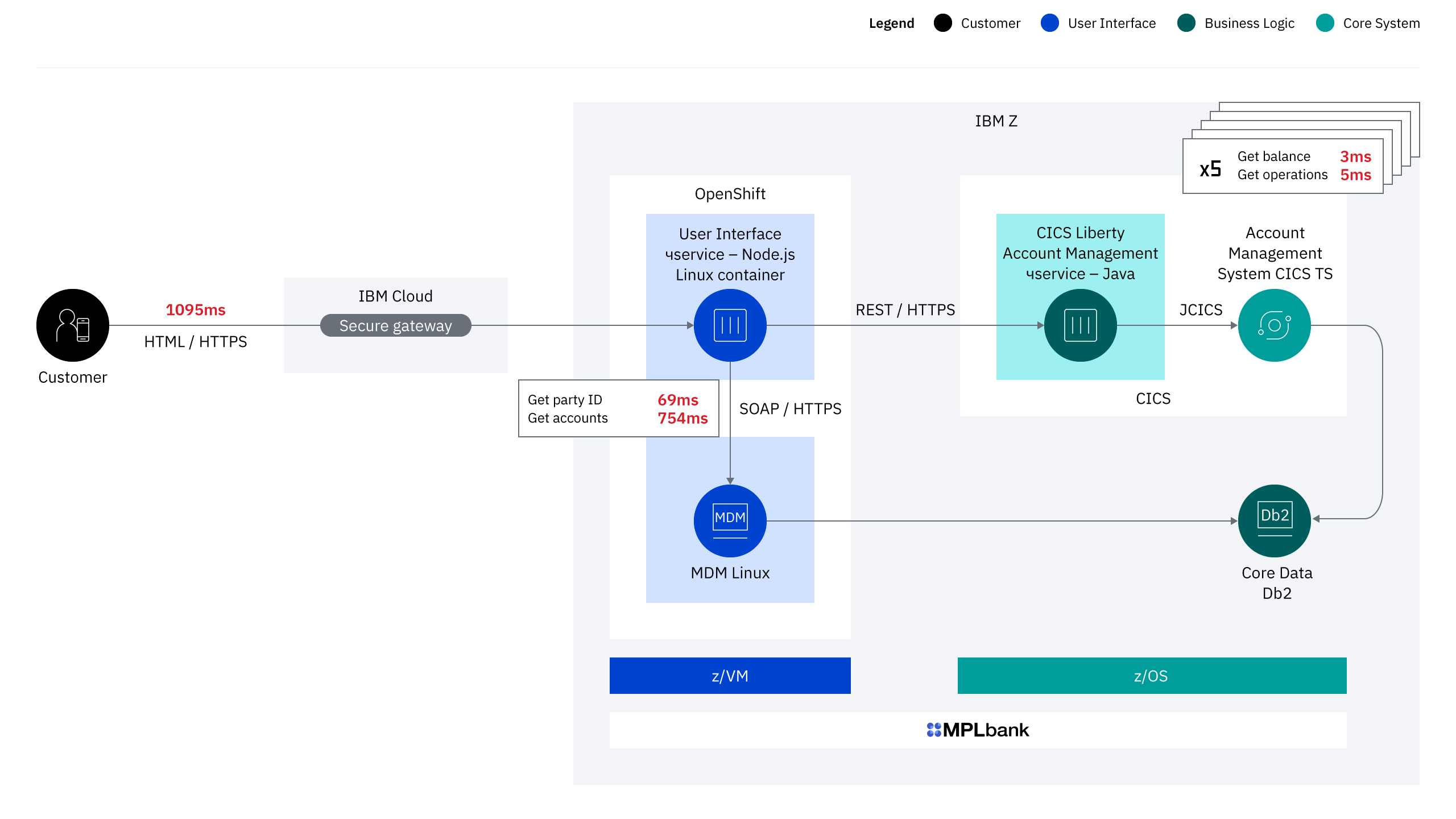The height and width of the screenshot is (819, 1456).
Task: Select the REST / HTTPS connection label
Action: click(x=905, y=310)
